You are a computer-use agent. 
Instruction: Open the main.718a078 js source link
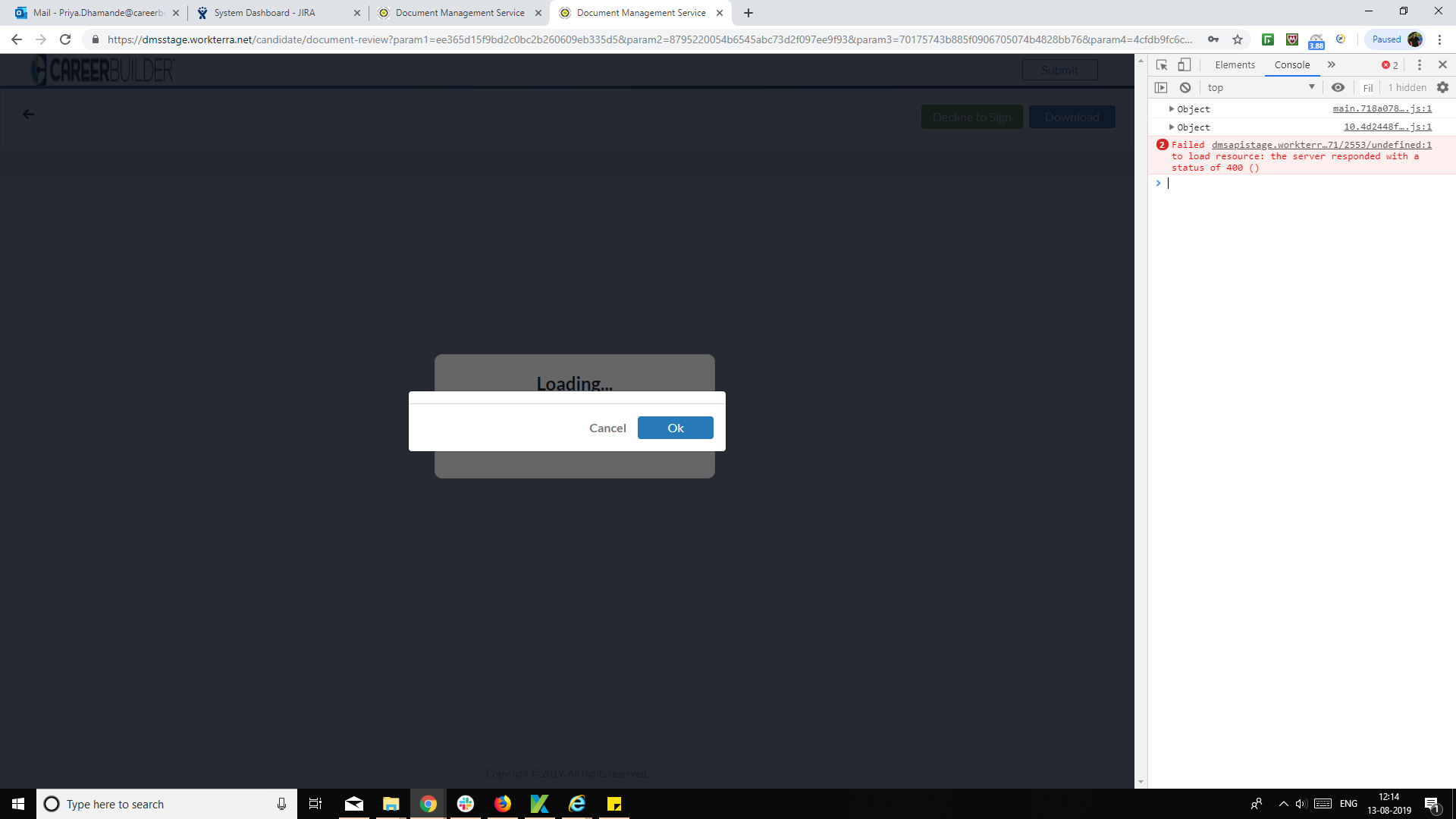(x=1382, y=108)
